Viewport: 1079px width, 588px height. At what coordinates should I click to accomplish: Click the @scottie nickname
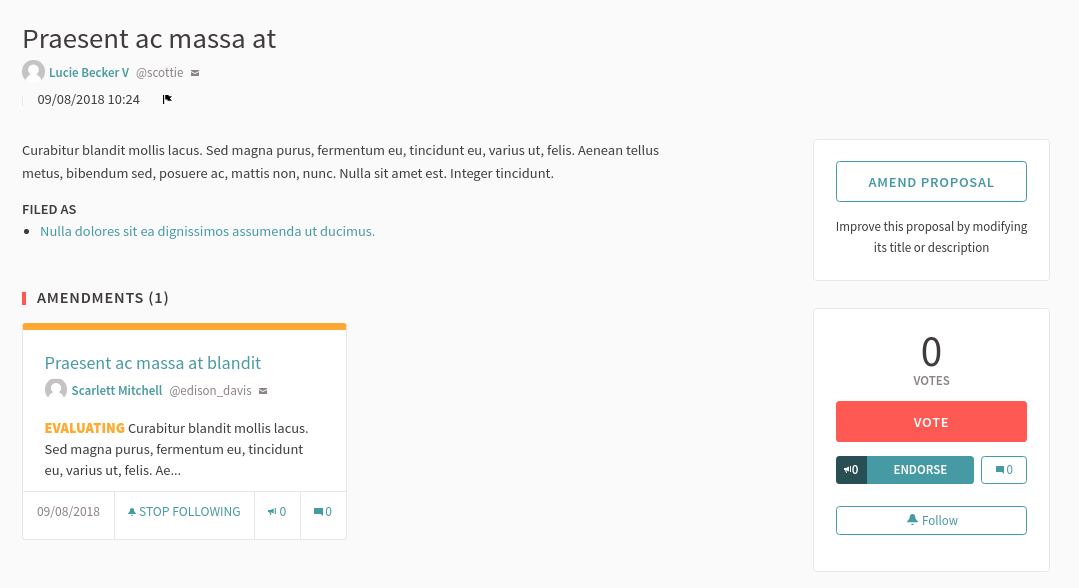tap(159, 73)
